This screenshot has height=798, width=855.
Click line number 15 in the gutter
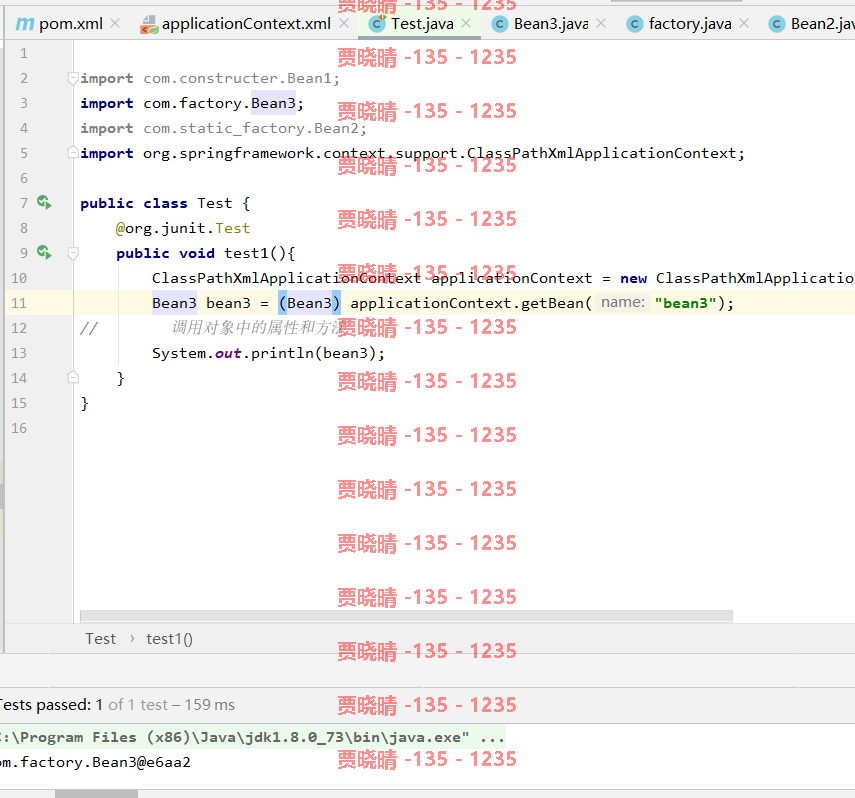click(x=19, y=403)
